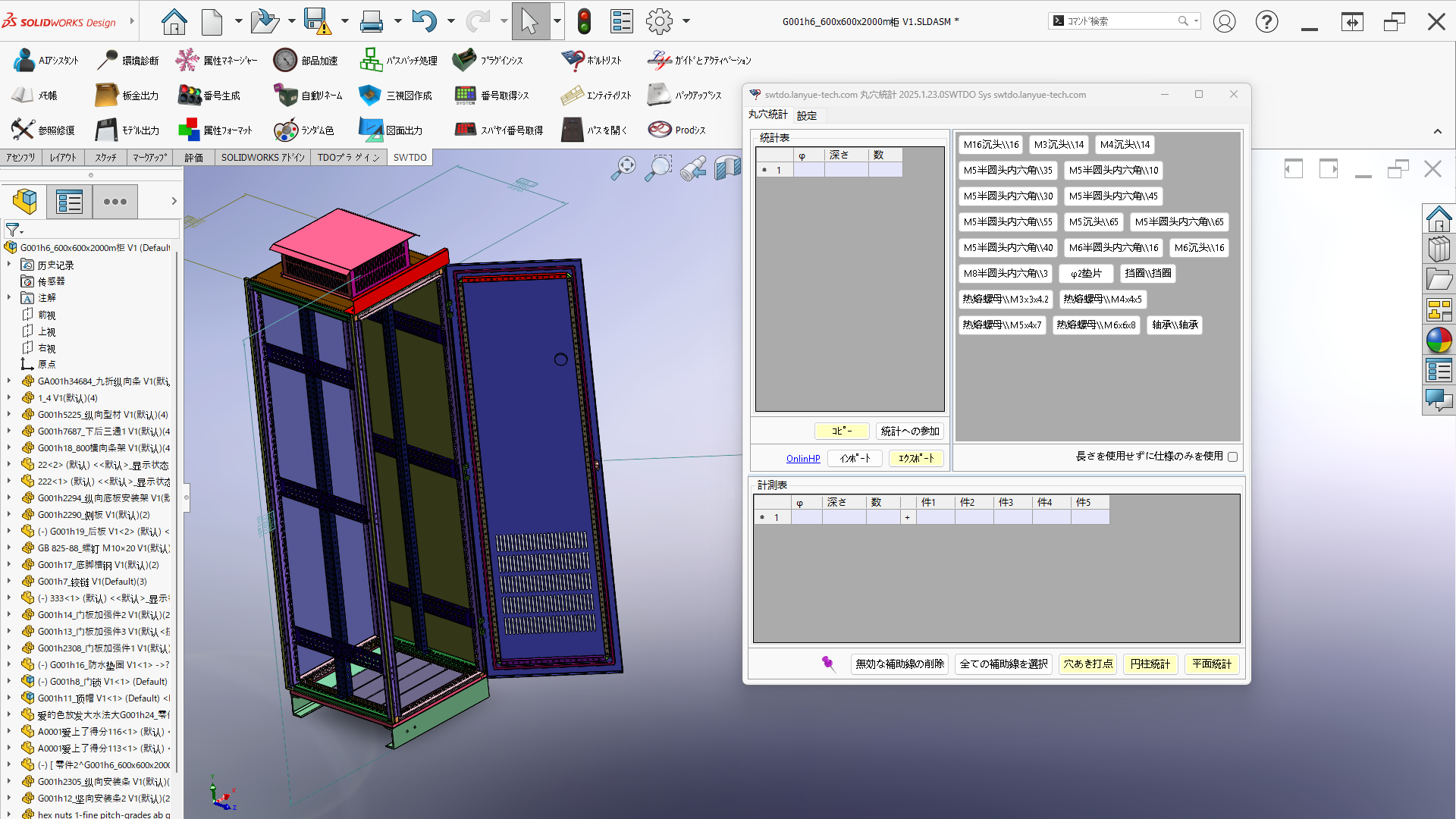Enable 長さを使用せずに仕様のみを使用 checkbox
The image size is (1456, 819).
[1232, 457]
